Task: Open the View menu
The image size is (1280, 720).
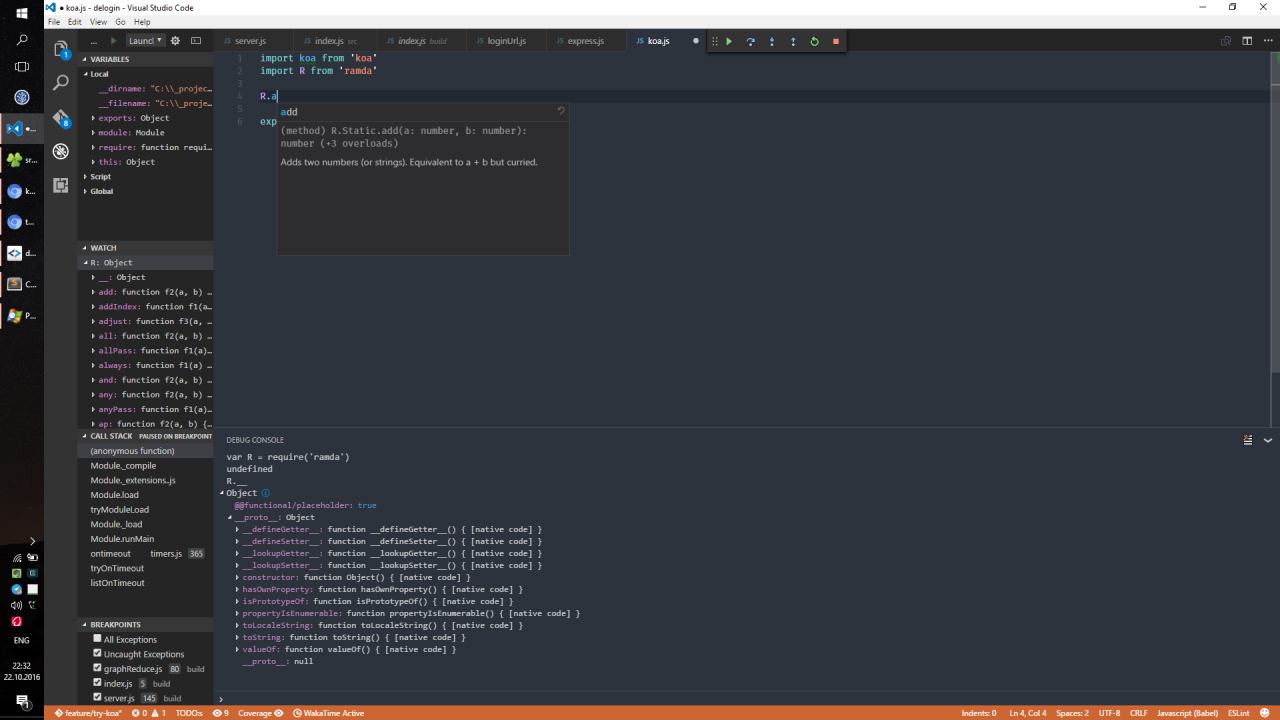Action: click(x=98, y=21)
